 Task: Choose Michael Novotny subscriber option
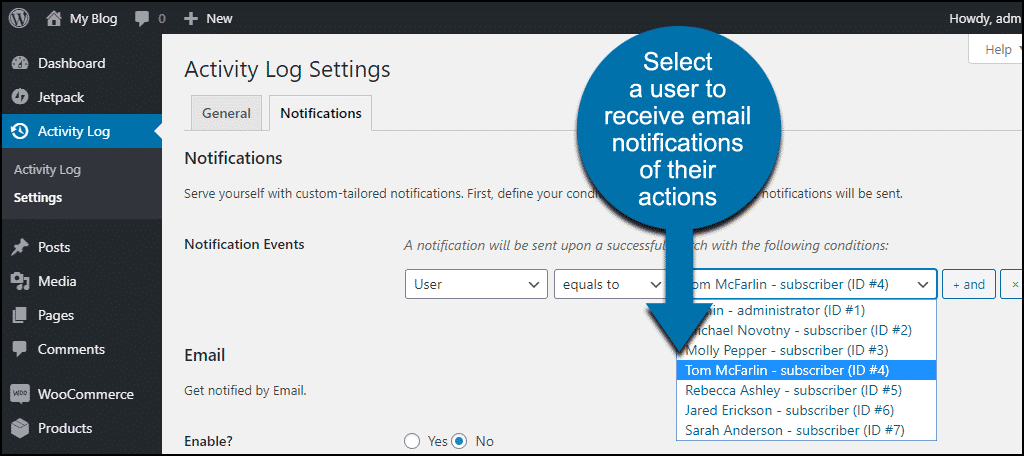(x=807, y=330)
